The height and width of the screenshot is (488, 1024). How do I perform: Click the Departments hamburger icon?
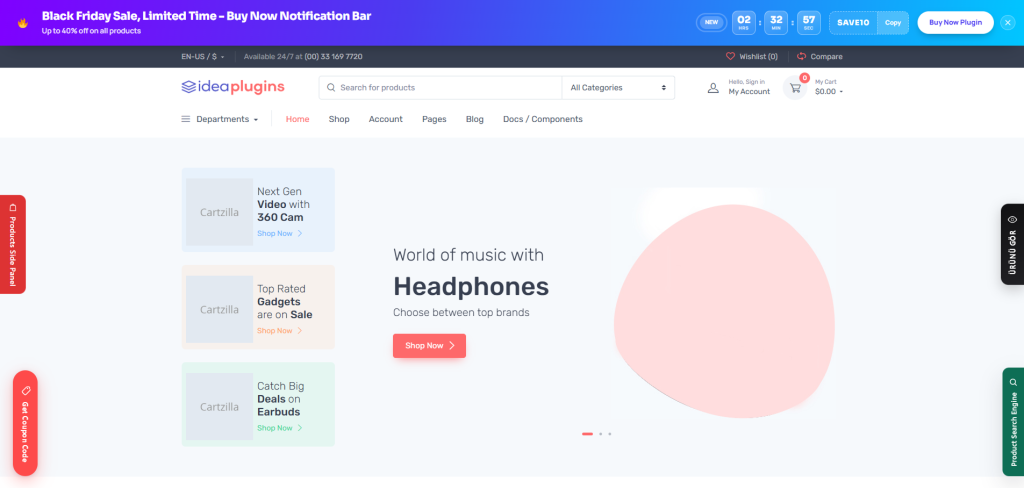click(x=185, y=119)
